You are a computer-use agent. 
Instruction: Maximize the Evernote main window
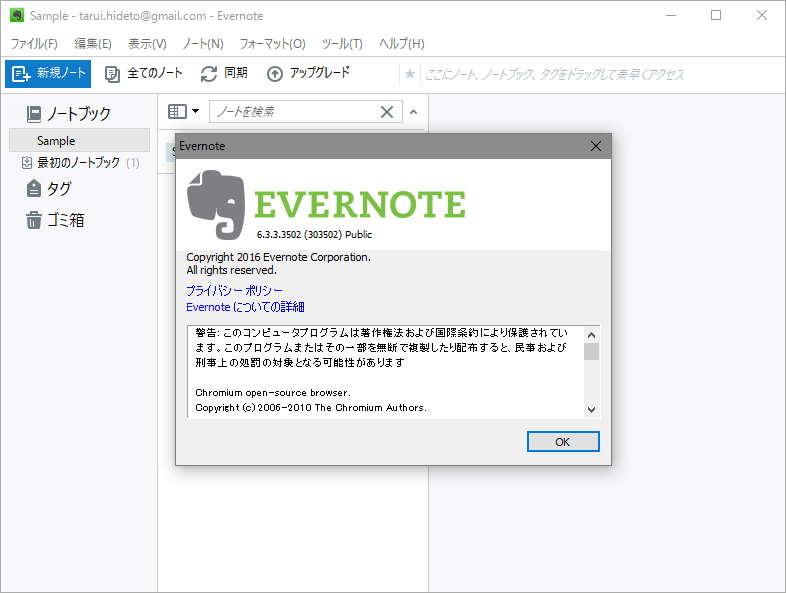[x=716, y=16]
